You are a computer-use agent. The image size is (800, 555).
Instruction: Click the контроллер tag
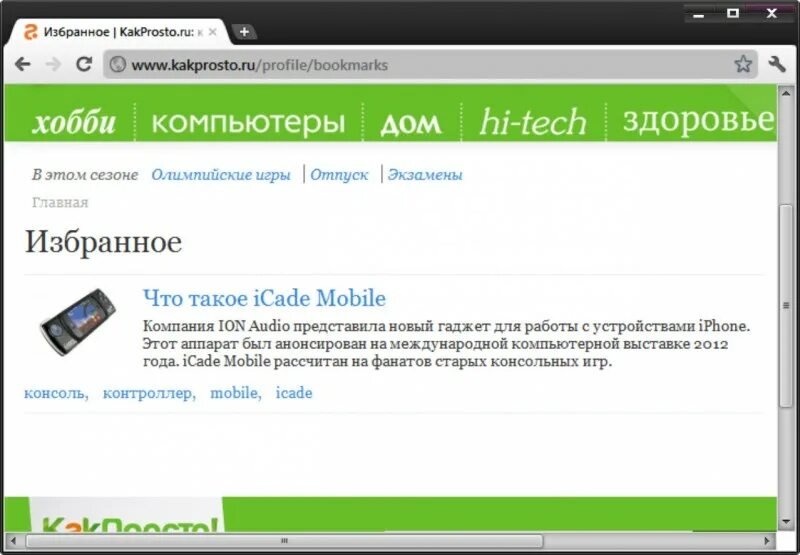pyautogui.click(x=149, y=393)
